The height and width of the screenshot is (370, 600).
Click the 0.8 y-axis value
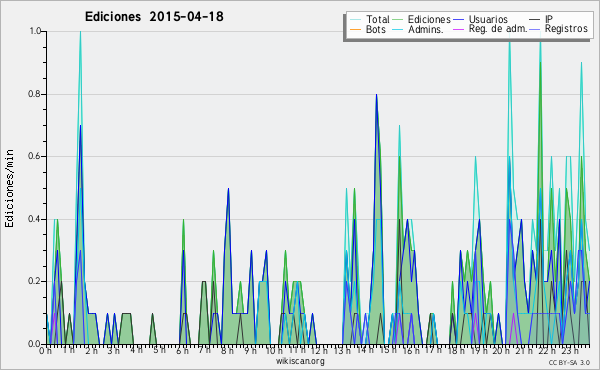coord(35,94)
